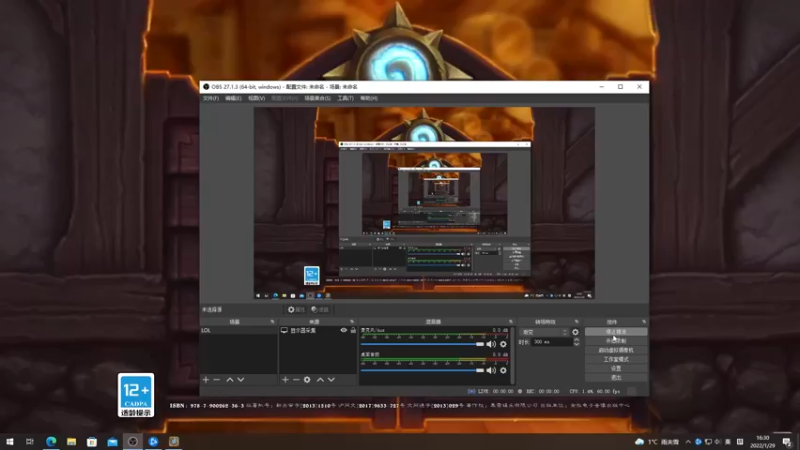Select the LOL scene
The height and width of the screenshot is (450, 800).
[x=239, y=330]
